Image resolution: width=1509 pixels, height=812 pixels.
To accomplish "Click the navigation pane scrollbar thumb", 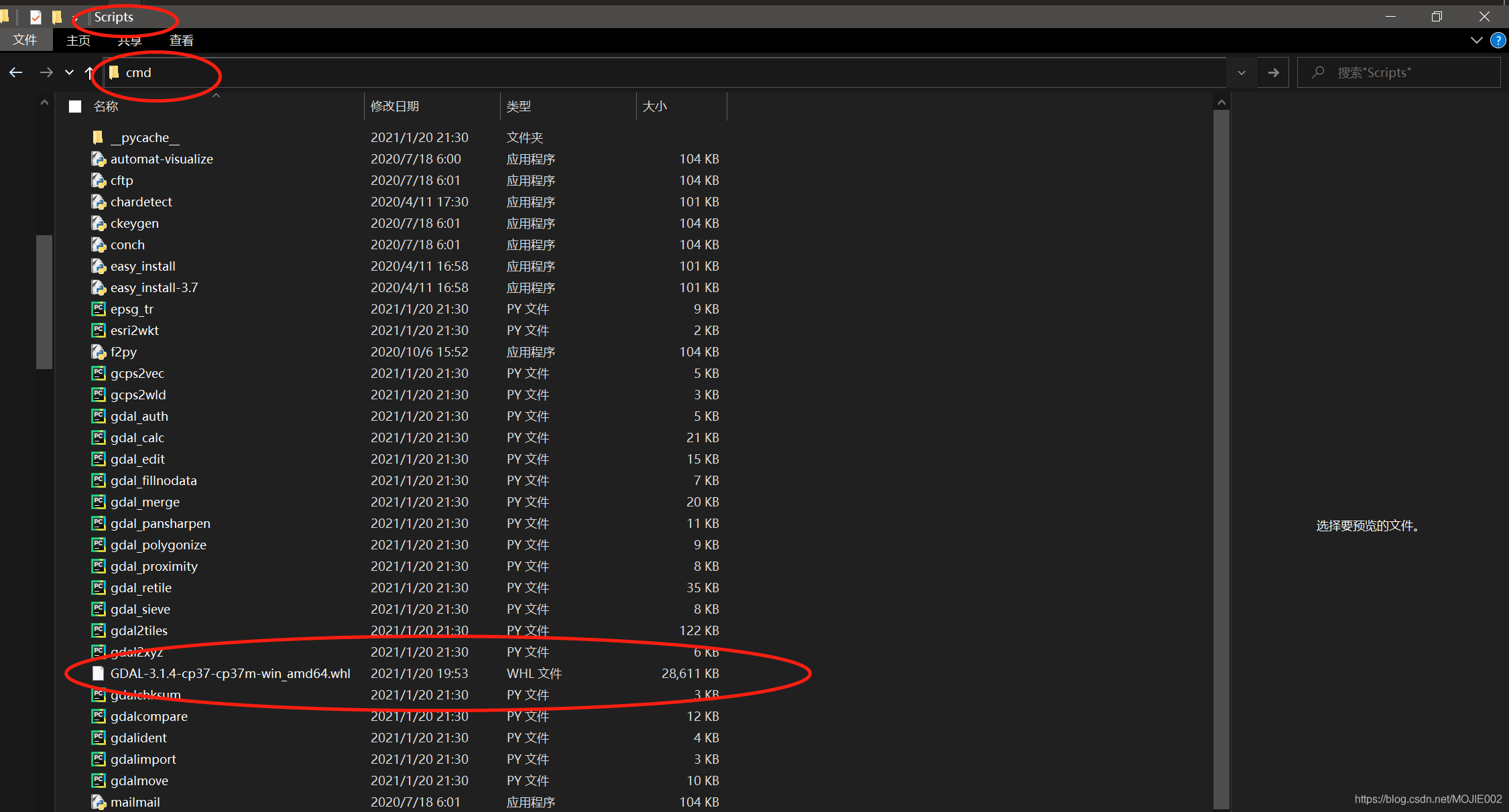I will (x=44, y=301).
